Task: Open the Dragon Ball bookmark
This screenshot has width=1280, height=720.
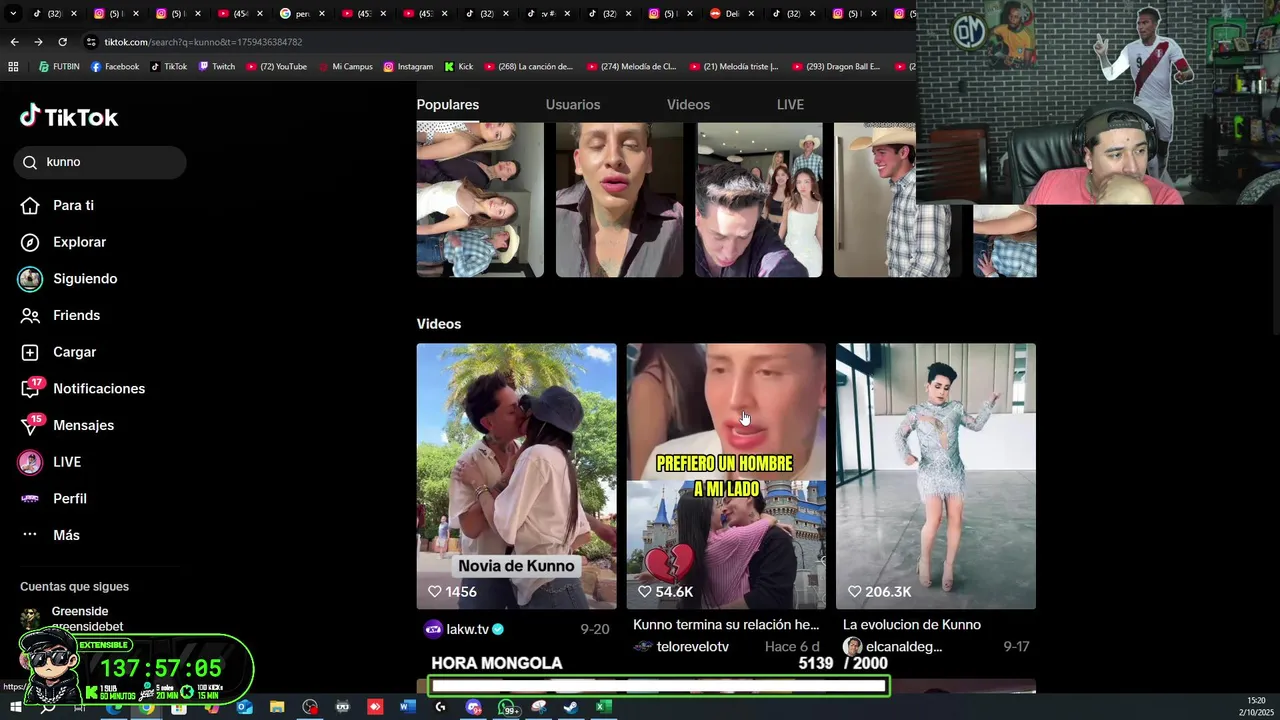Action: click(x=837, y=67)
